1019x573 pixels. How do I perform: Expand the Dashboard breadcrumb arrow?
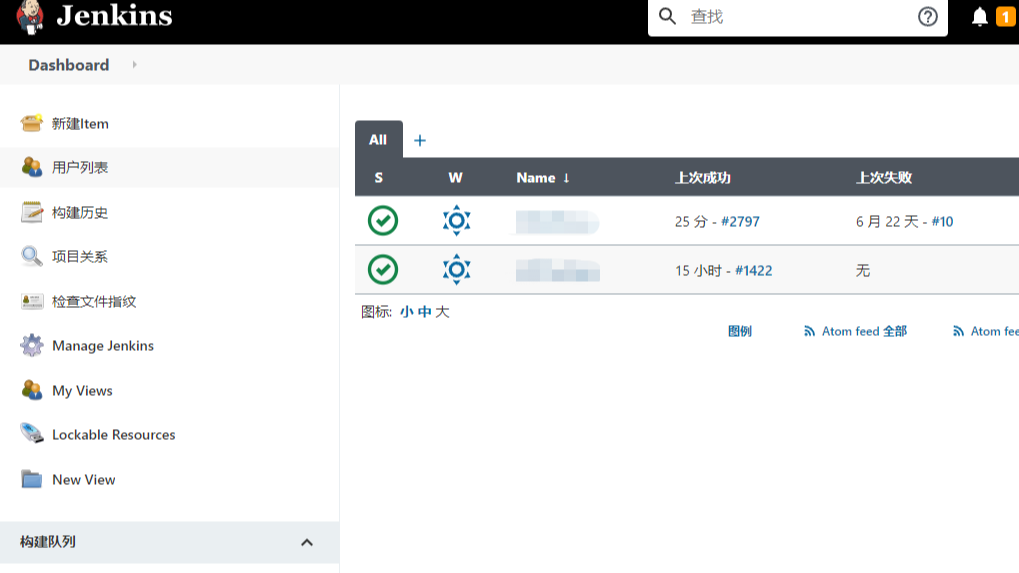coord(135,65)
